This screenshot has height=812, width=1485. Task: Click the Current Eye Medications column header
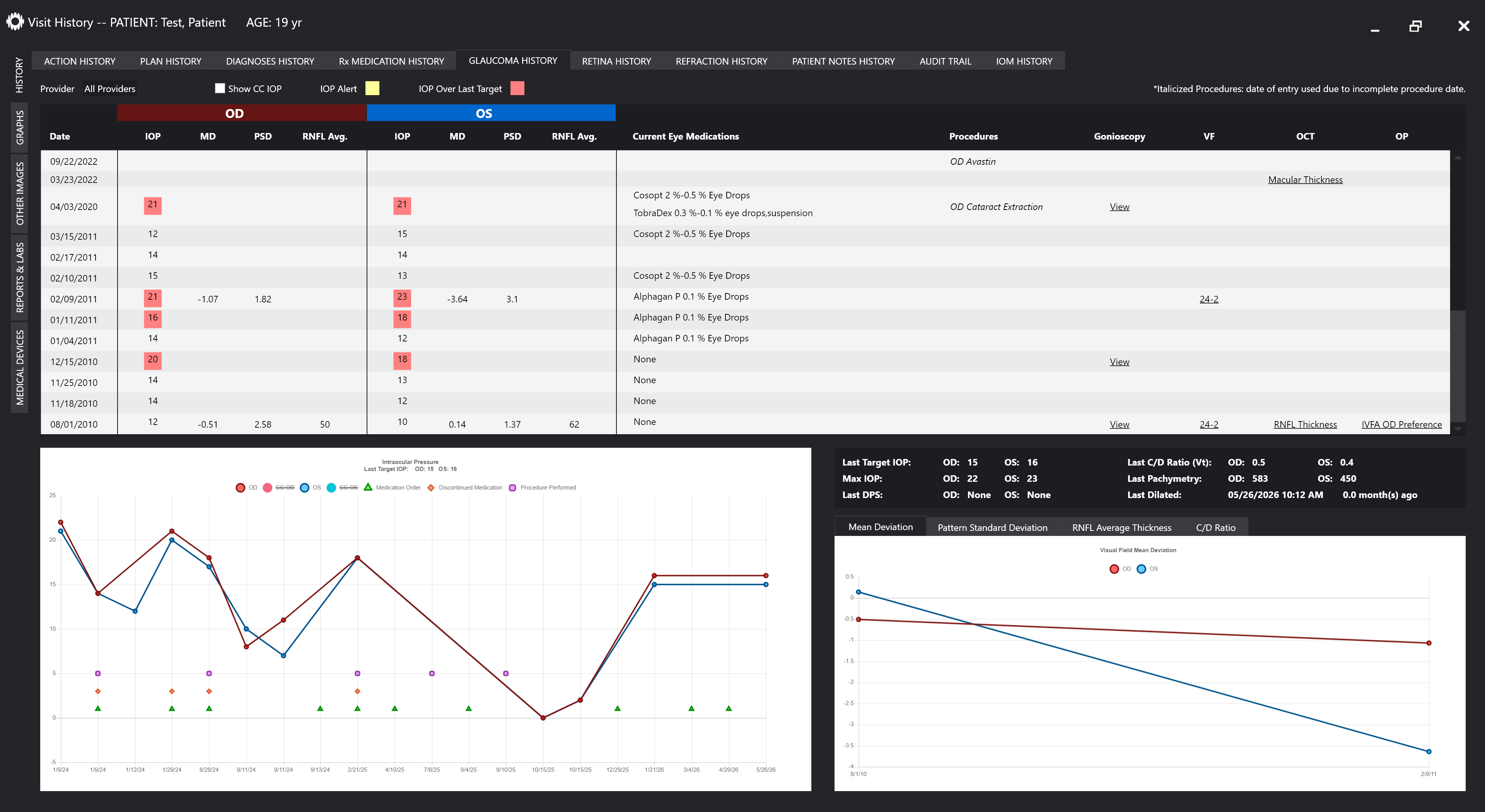[685, 136]
